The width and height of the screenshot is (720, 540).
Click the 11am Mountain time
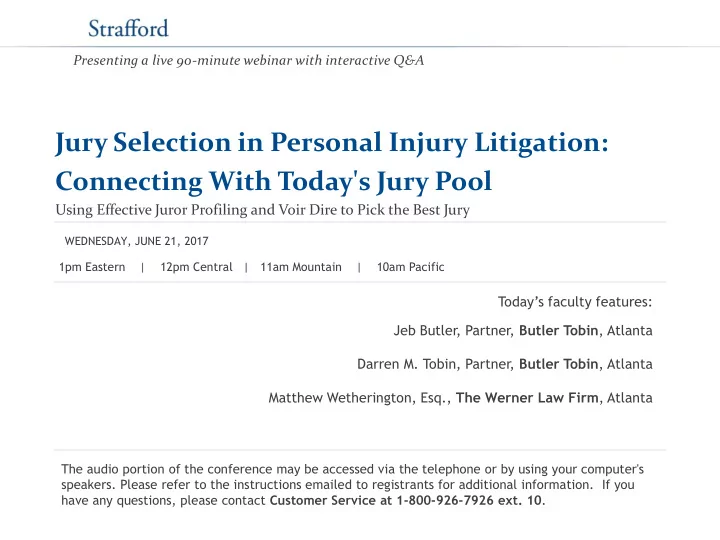click(301, 267)
